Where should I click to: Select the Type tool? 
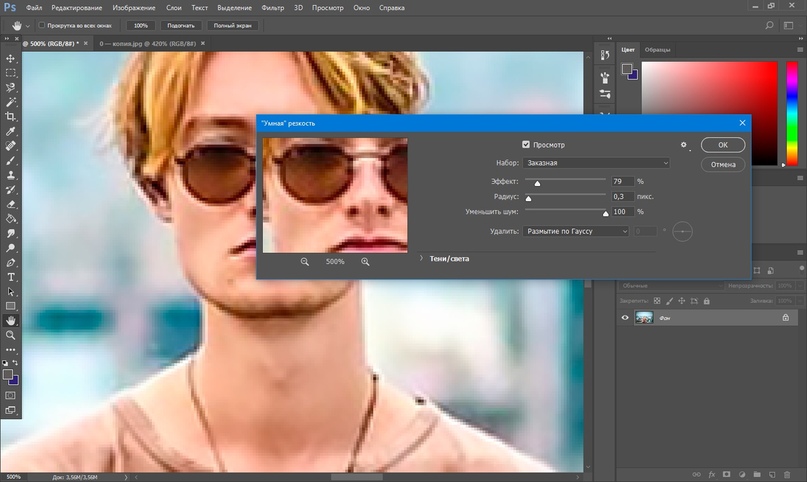pos(10,277)
